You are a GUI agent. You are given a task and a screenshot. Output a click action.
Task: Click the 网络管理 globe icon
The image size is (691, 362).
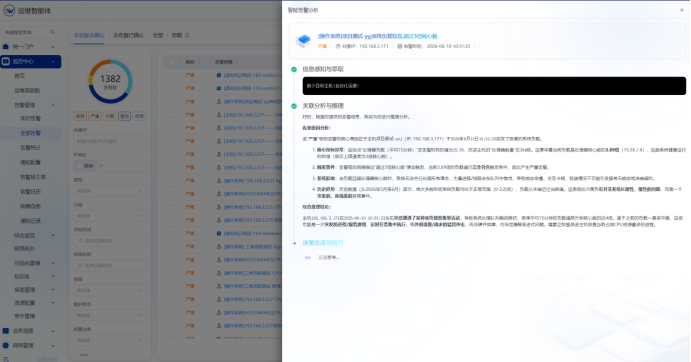(6, 345)
